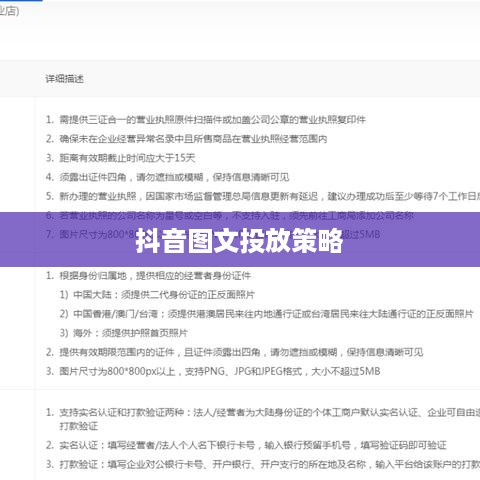Screen dimensions: 480x480
Task: Select the line 海外：须提供护照首页照片
Action: [x=124, y=333]
